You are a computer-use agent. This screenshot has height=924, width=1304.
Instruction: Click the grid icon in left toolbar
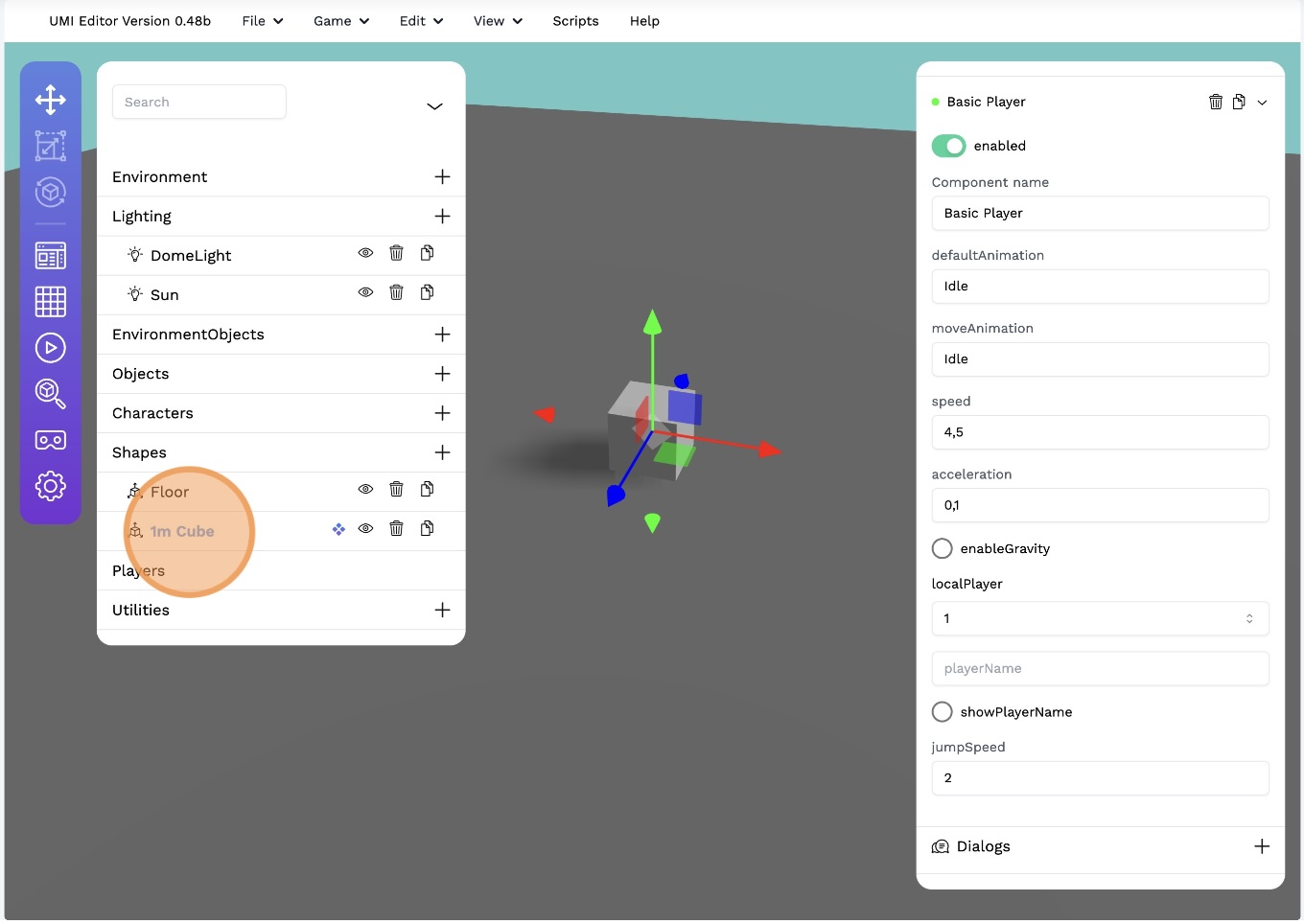tap(51, 302)
